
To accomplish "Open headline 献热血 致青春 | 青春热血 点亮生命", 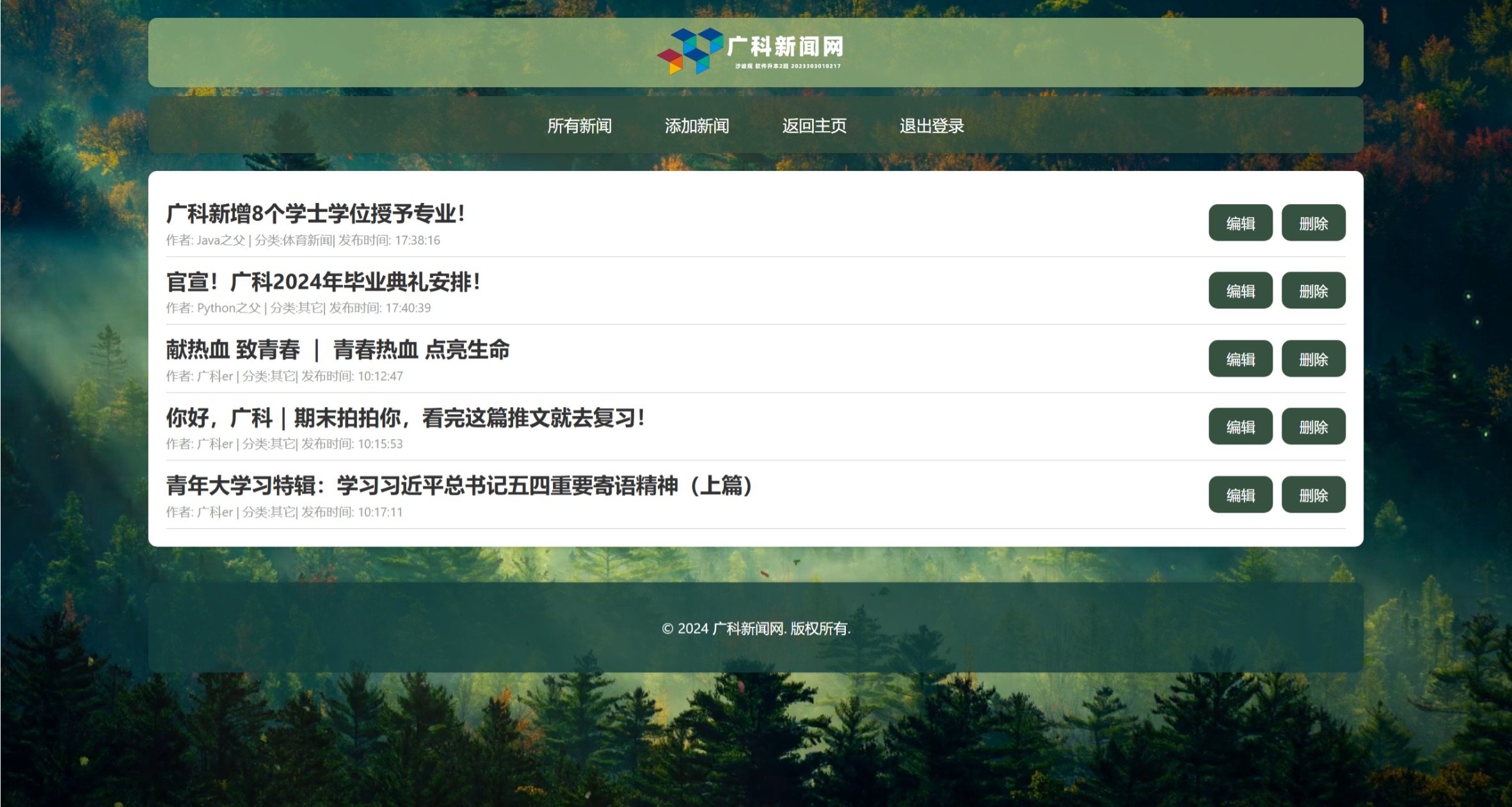I will (x=337, y=349).
